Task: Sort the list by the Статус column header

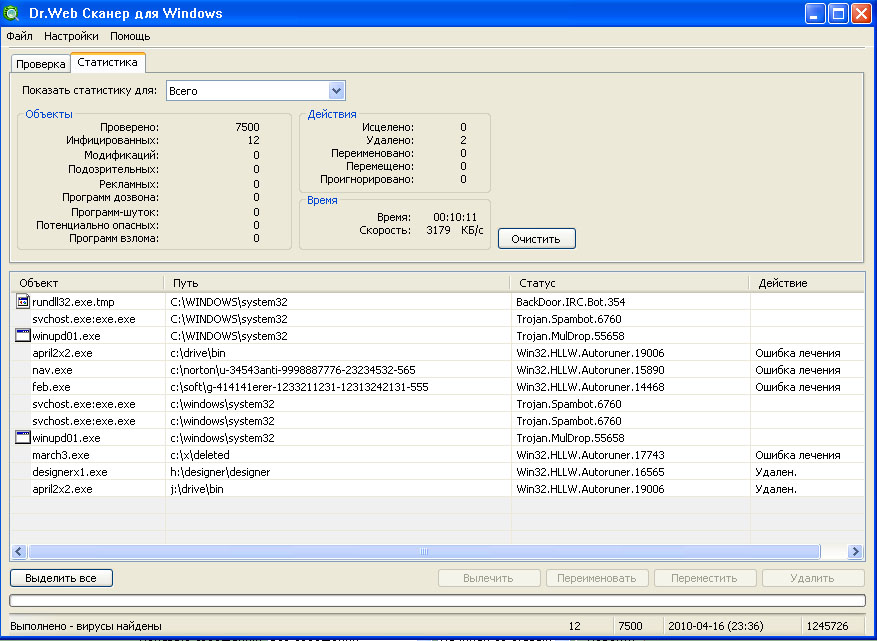Action: pos(630,283)
